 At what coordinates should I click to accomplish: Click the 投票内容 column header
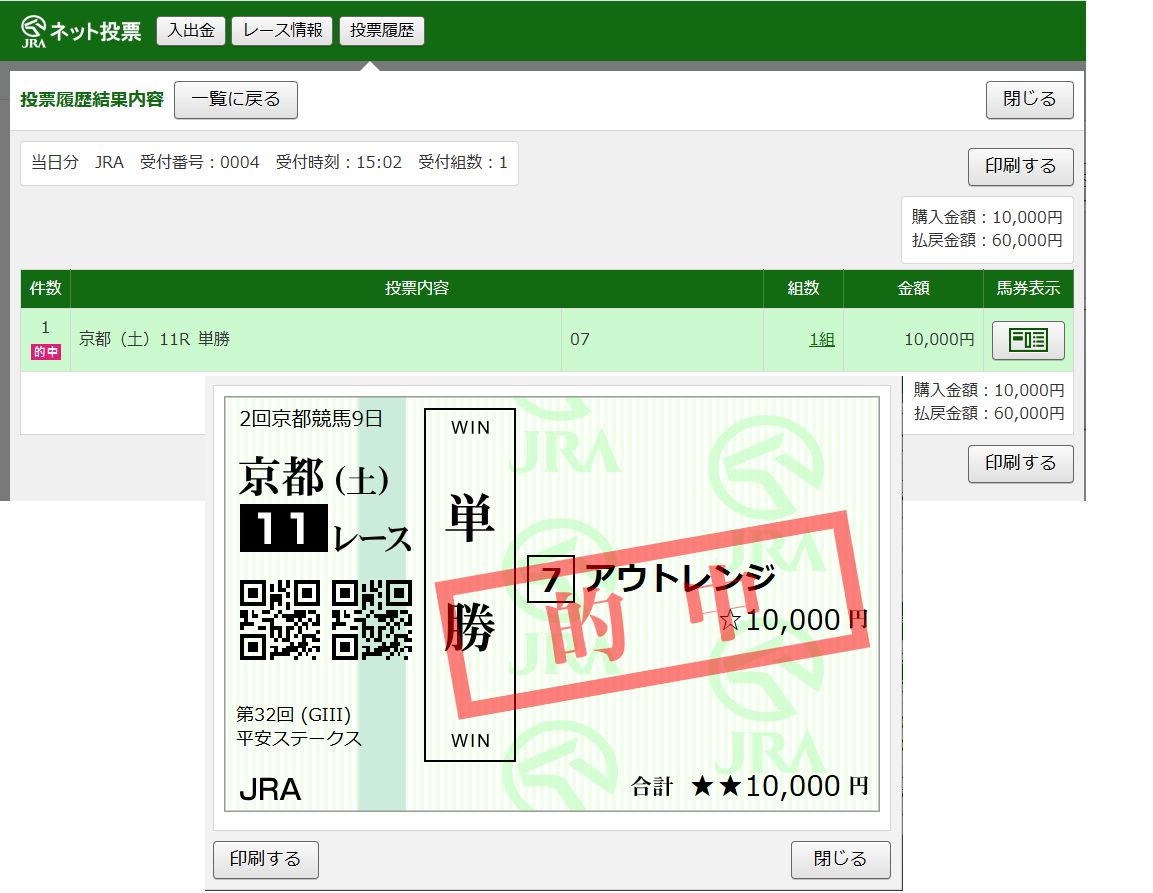[x=417, y=288]
